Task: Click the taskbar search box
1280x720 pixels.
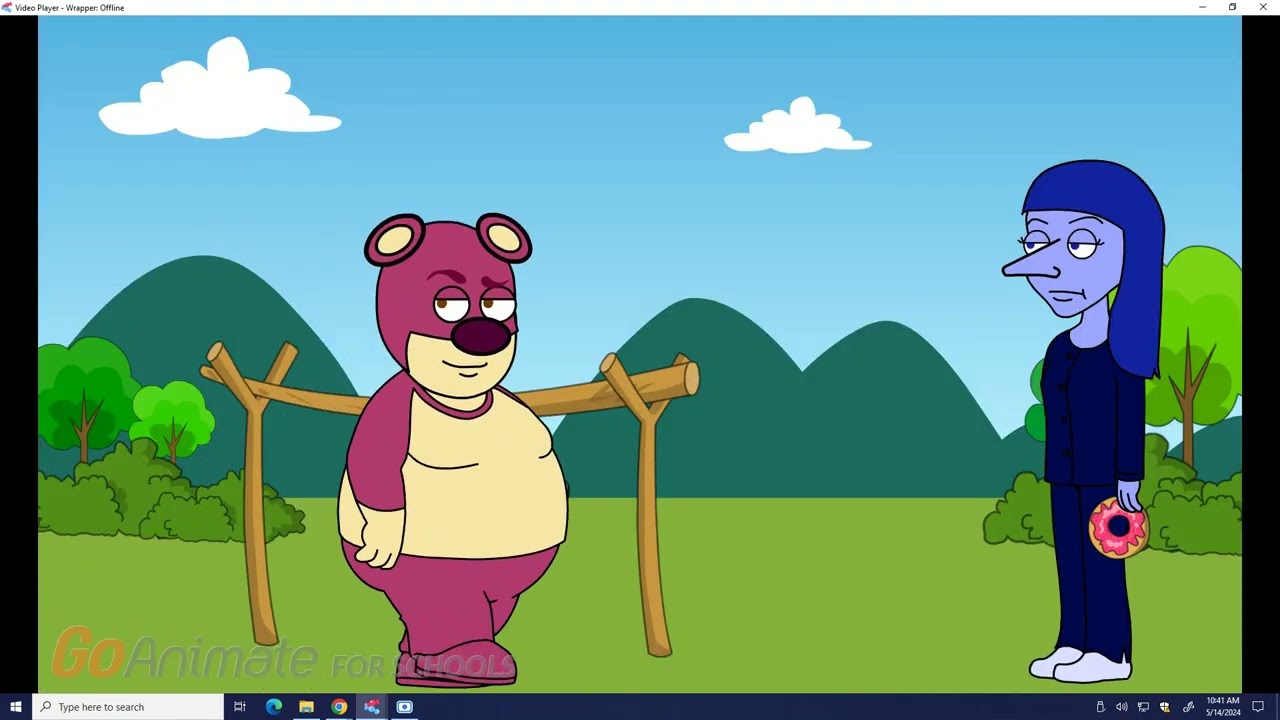Action: pos(127,707)
